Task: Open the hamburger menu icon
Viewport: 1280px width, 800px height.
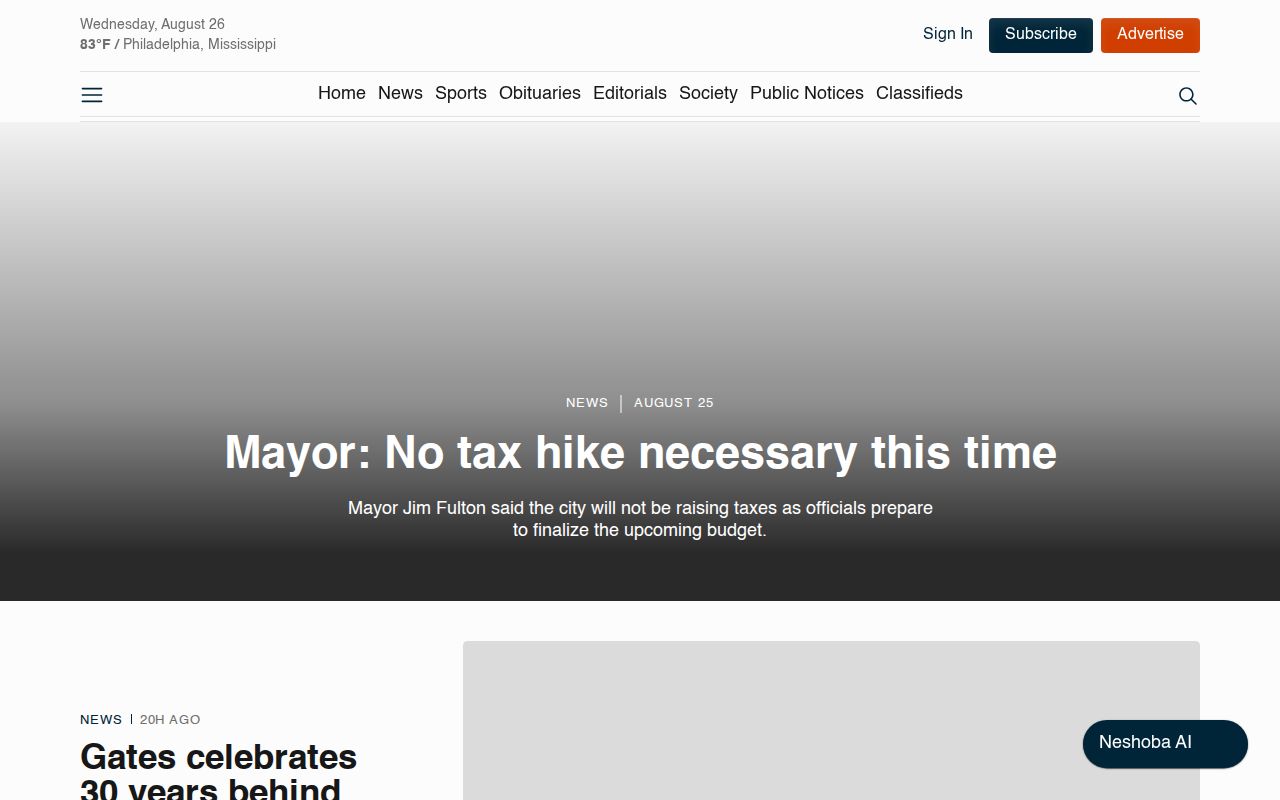Action: pos(92,95)
